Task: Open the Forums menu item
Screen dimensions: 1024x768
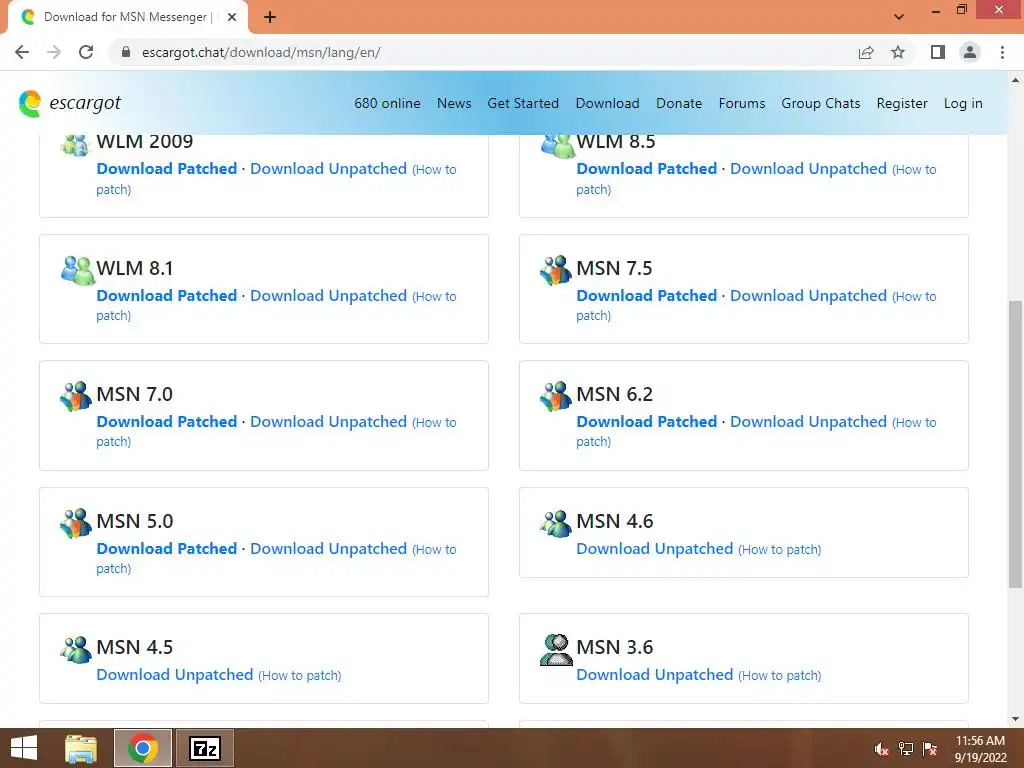Action: pyautogui.click(x=742, y=103)
